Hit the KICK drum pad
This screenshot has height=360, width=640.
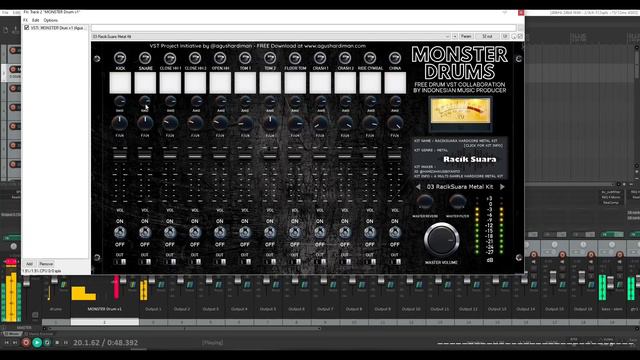coord(120,83)
